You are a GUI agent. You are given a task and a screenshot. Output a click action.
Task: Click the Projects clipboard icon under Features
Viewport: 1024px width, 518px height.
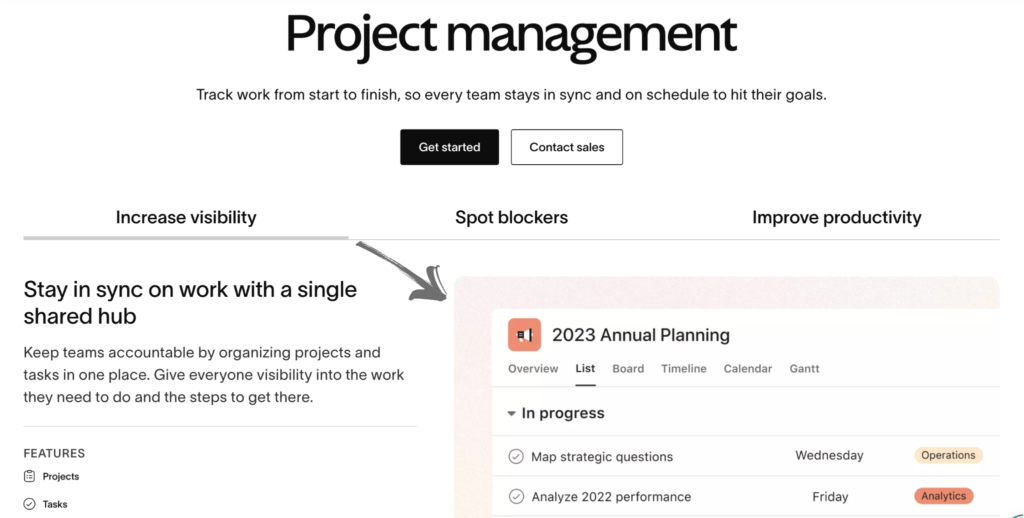tap(29, 476)
